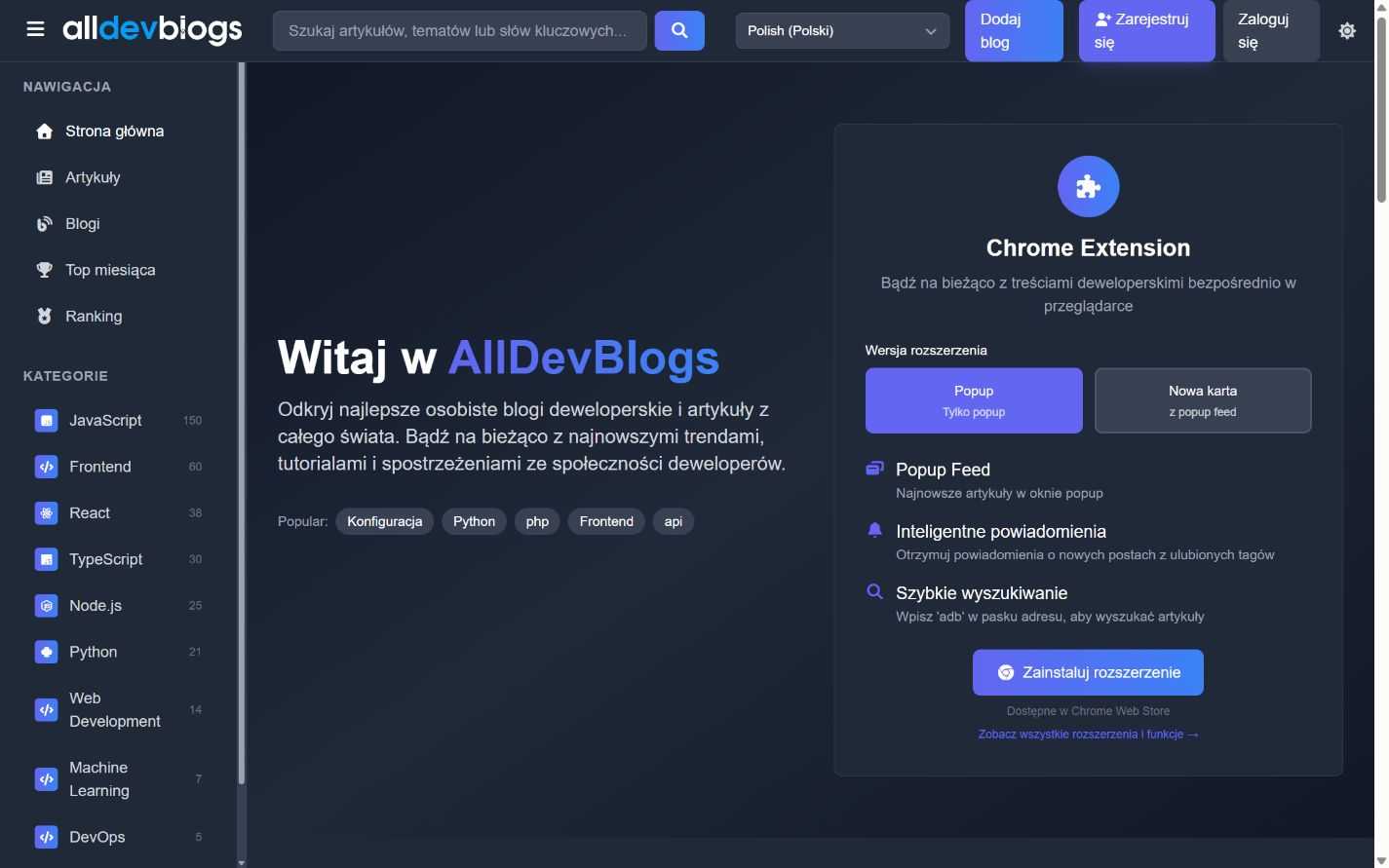Click the JavaScript category icon

coord(46,421)
